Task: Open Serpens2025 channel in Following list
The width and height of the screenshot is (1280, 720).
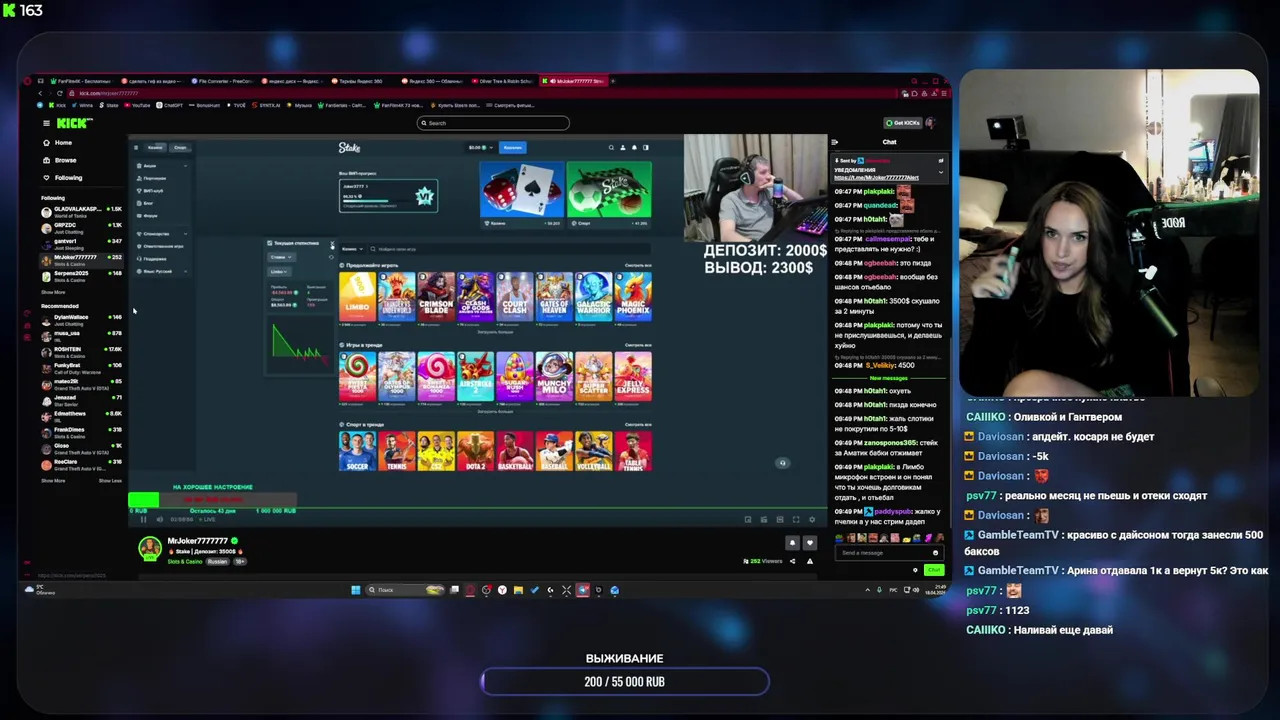Action: pyautogui.click(x=81, y=275)
